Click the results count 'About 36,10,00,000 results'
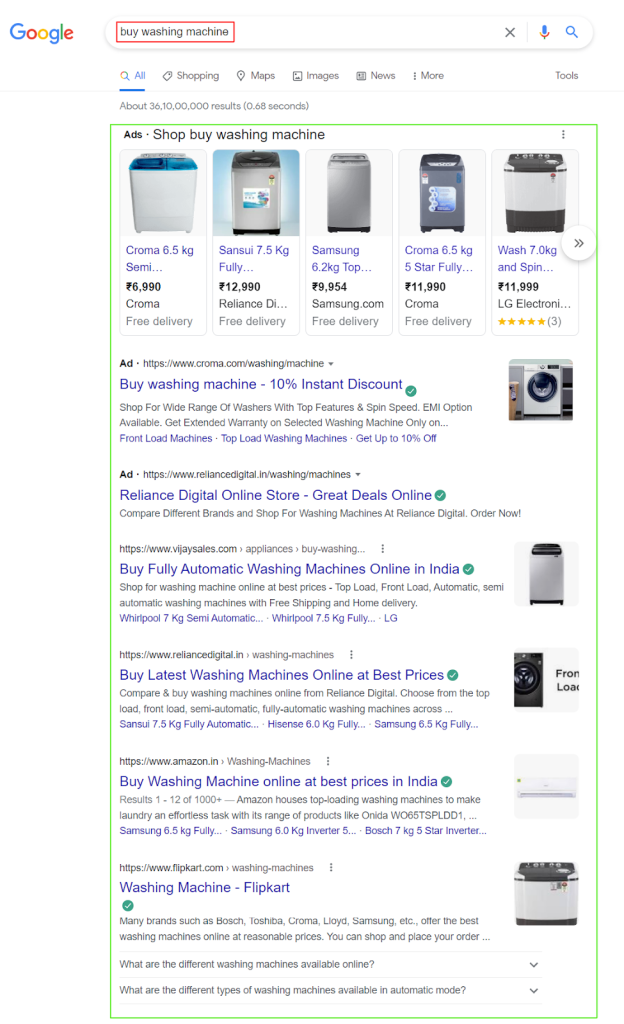The width and height of the screenshot is (624, 1024). [214, 106]
